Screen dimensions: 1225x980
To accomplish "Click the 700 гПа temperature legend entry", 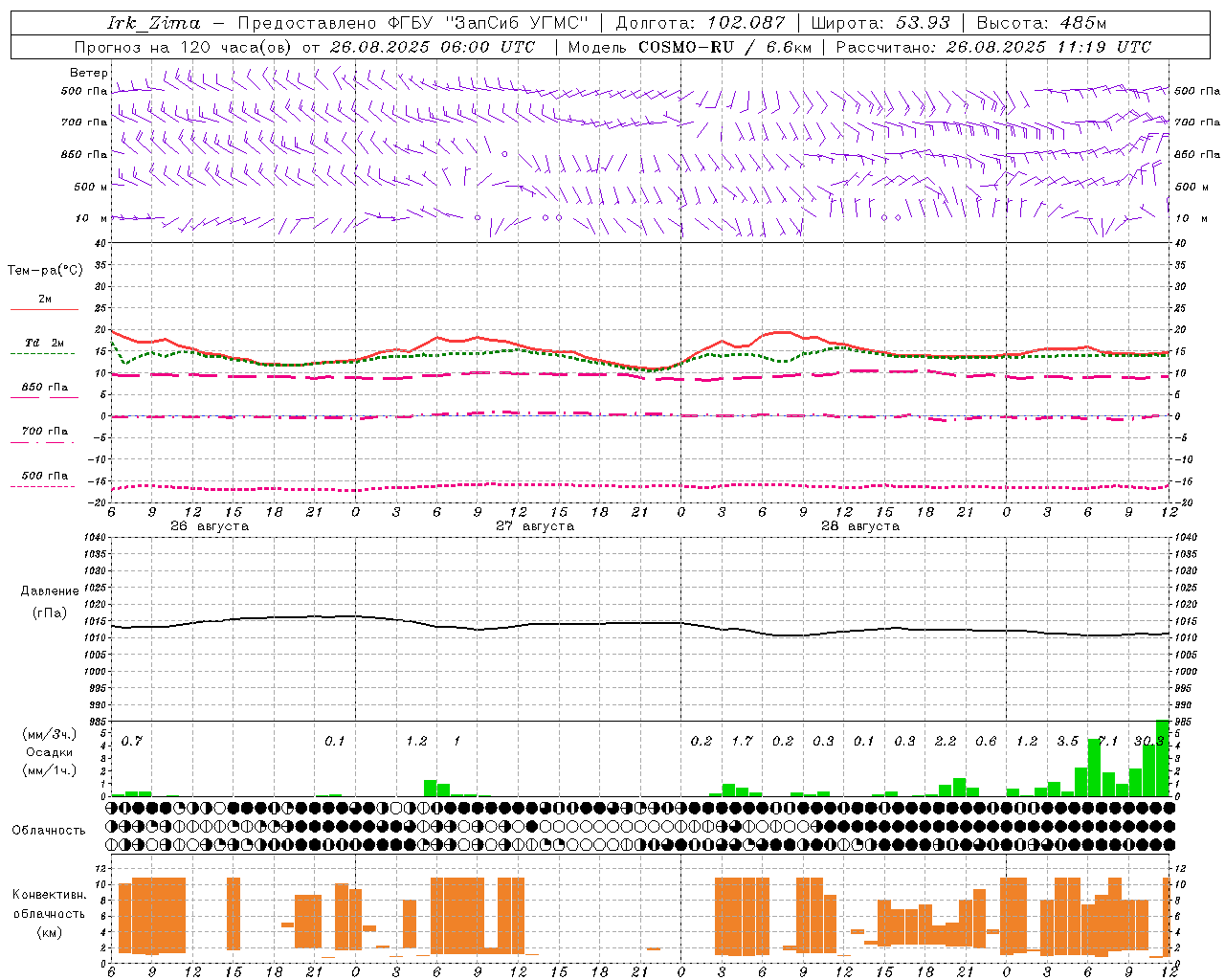I will pos(44,432).
